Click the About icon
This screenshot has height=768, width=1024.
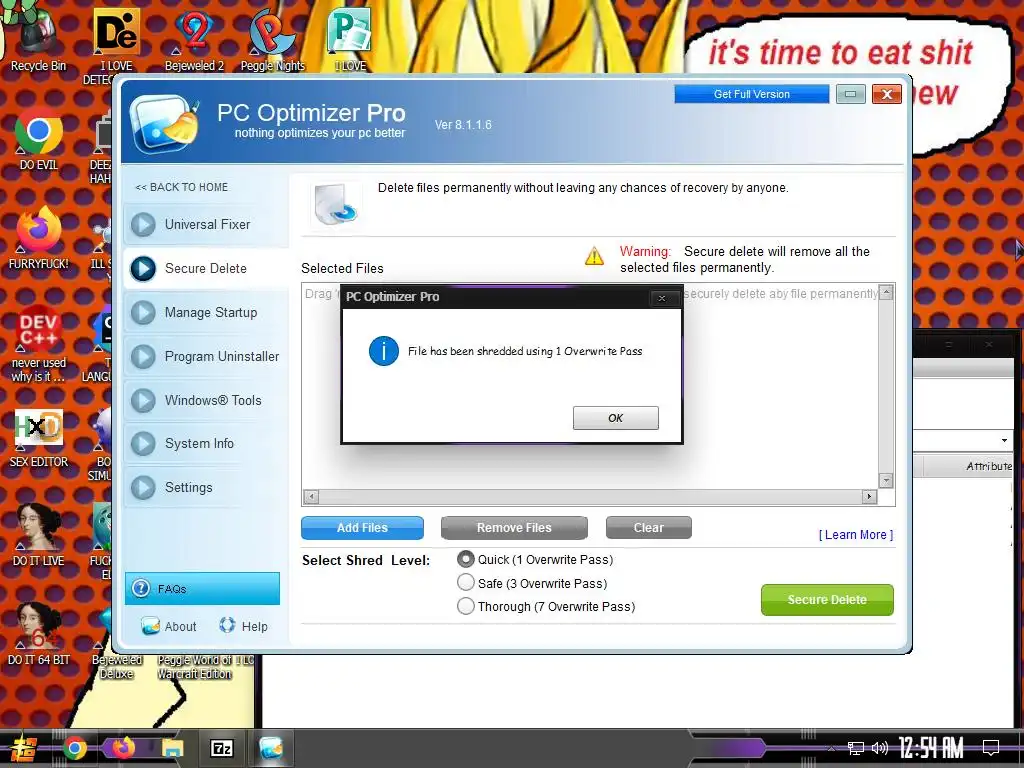pyautogui.click(x=150, y=626)
